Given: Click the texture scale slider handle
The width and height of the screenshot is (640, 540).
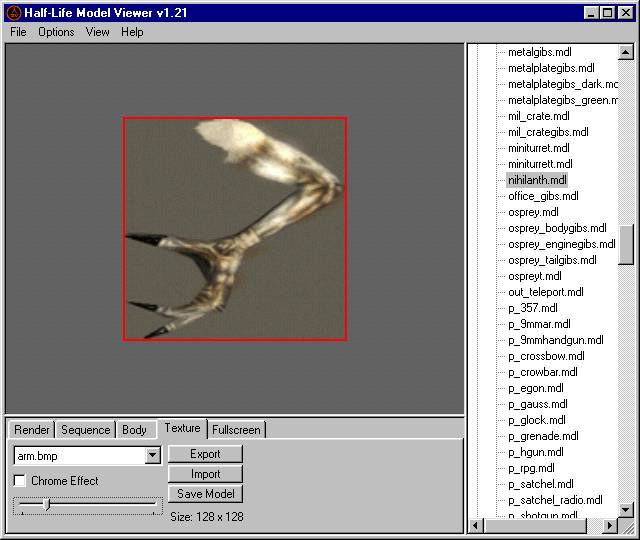Looking at the screenshot, I should 47,504.
